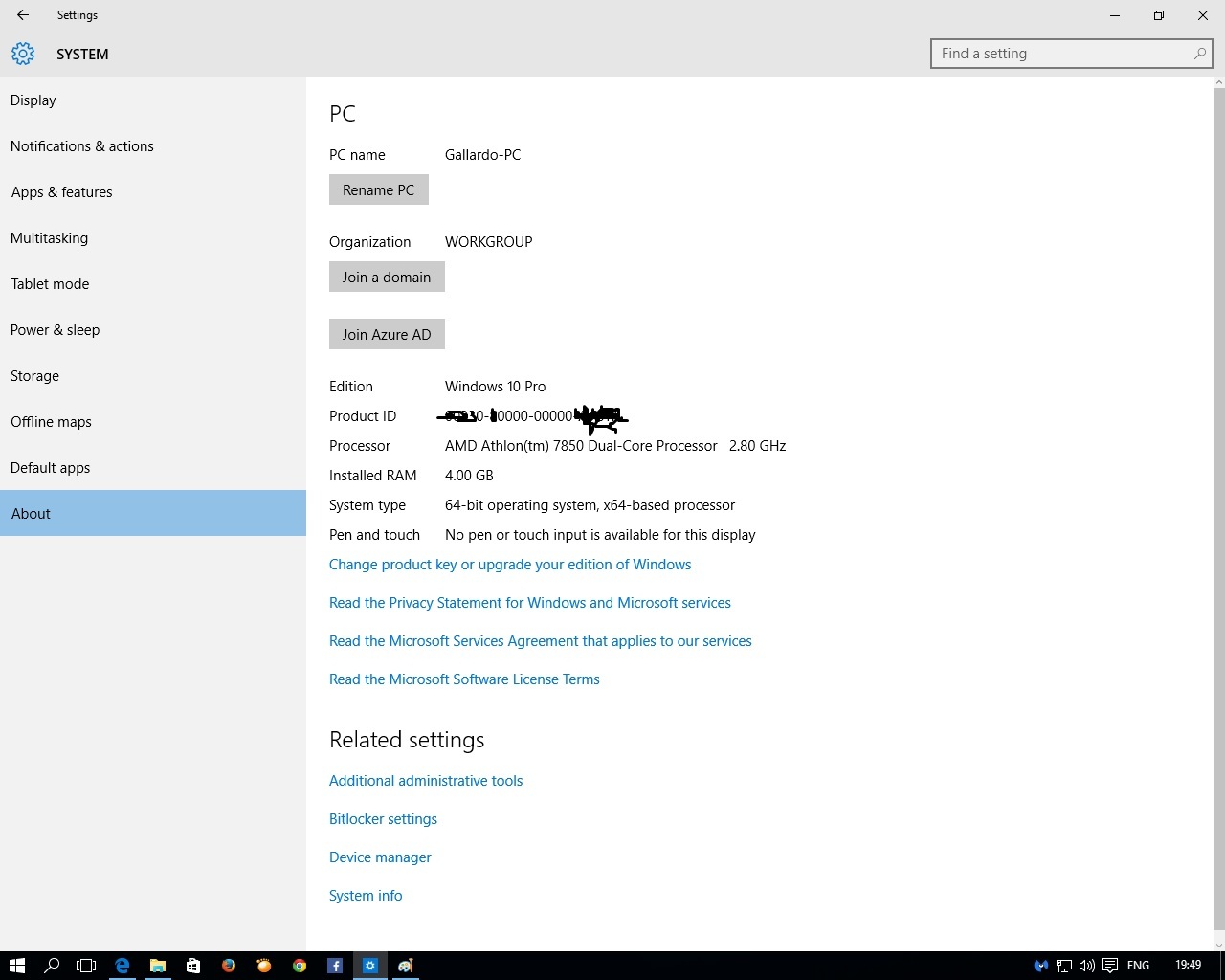
Task: Click the Related settings heading
Action: click(407, 740)
